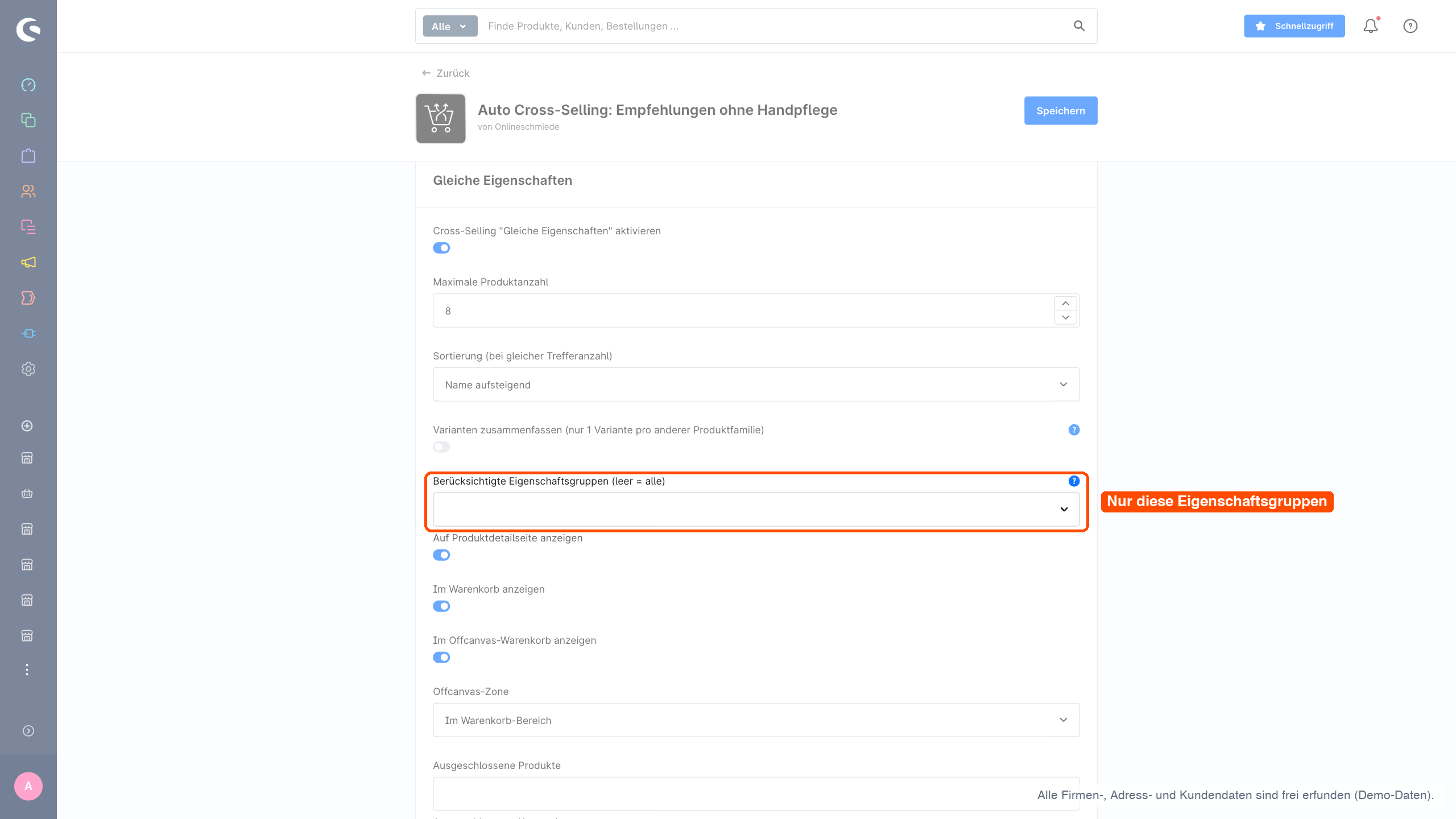The width and height of the screenshot is (1456, 819).
Task: Click the add sales channel plus icon
Action: pyautogui.click(x=27, y=426)
